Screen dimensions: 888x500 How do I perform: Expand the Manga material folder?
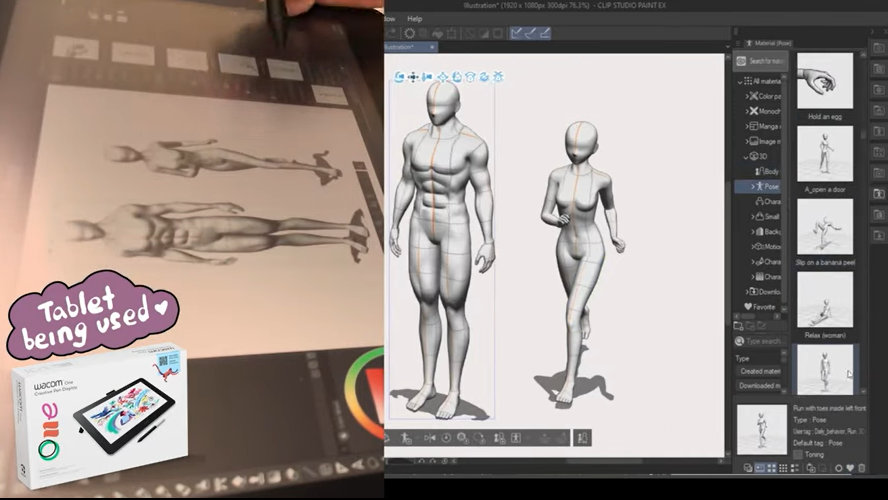(747, 126)
